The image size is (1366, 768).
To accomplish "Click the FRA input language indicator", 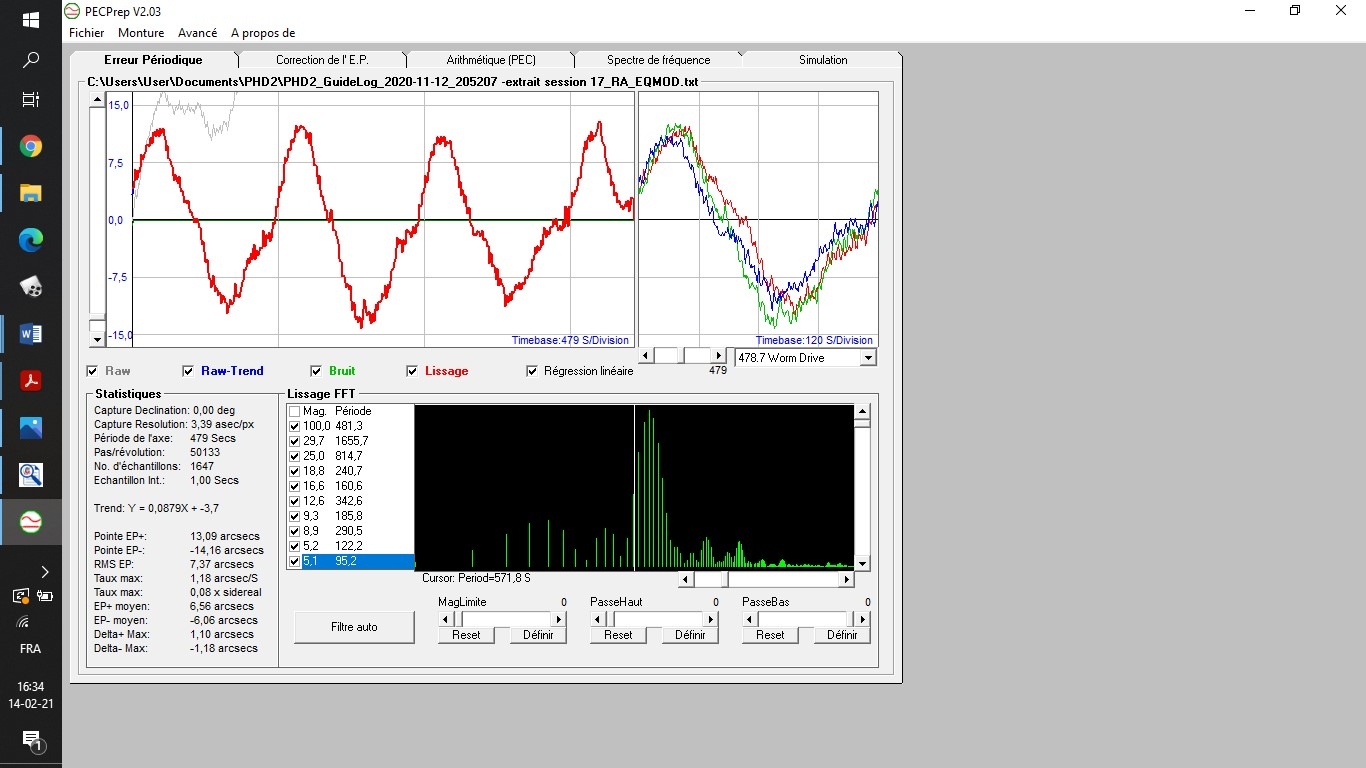I will (x=30, y=649).
